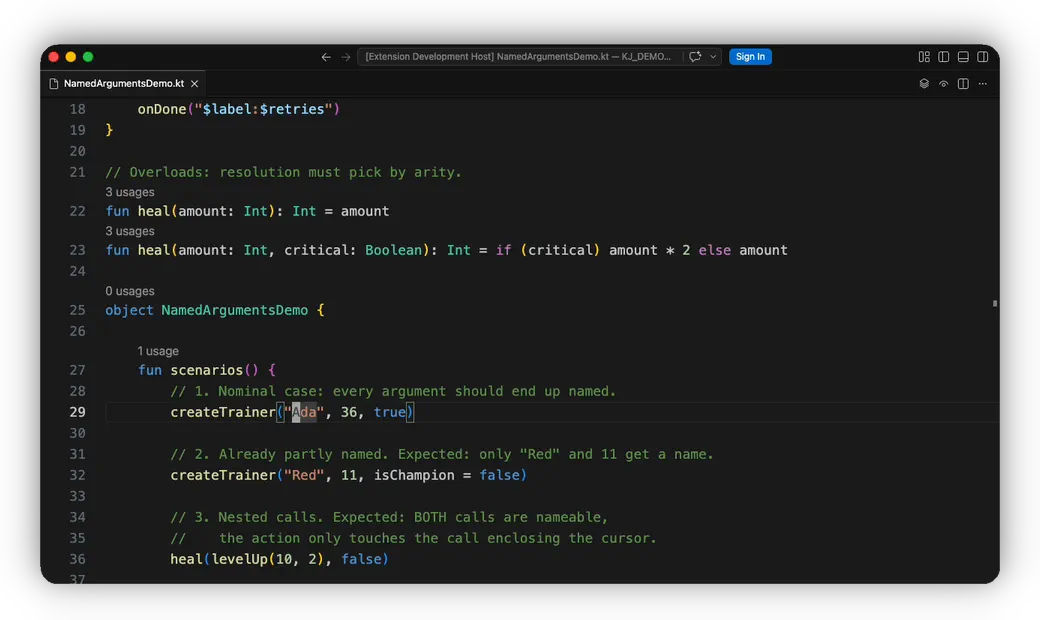
Task: Split the editor to the right
Action: [x=963, y=84]
